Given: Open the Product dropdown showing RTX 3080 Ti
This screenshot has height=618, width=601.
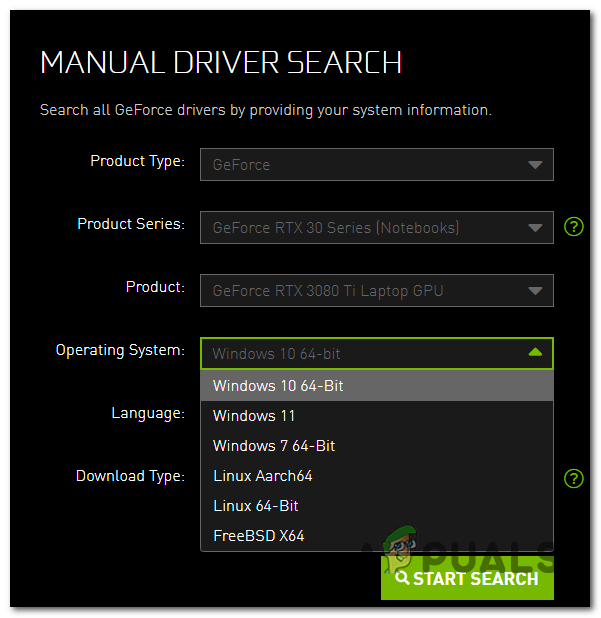Looking at the screenshot, I should [x=376, y=290].
